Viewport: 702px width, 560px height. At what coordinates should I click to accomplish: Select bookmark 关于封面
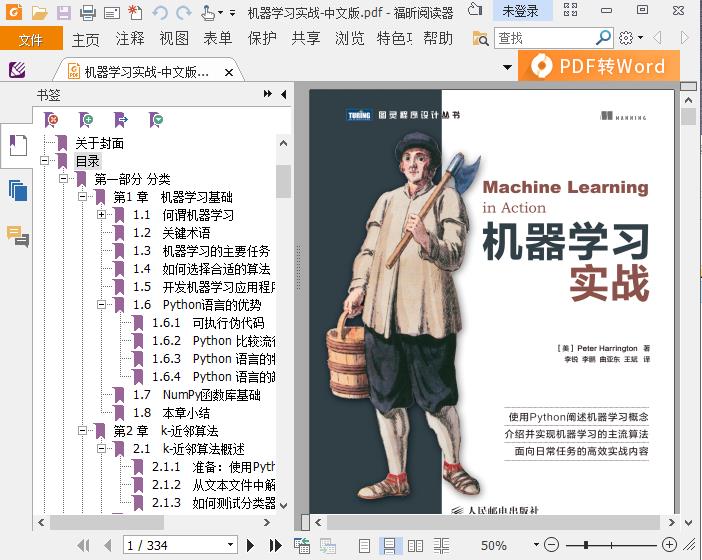(x=99, y=143)
